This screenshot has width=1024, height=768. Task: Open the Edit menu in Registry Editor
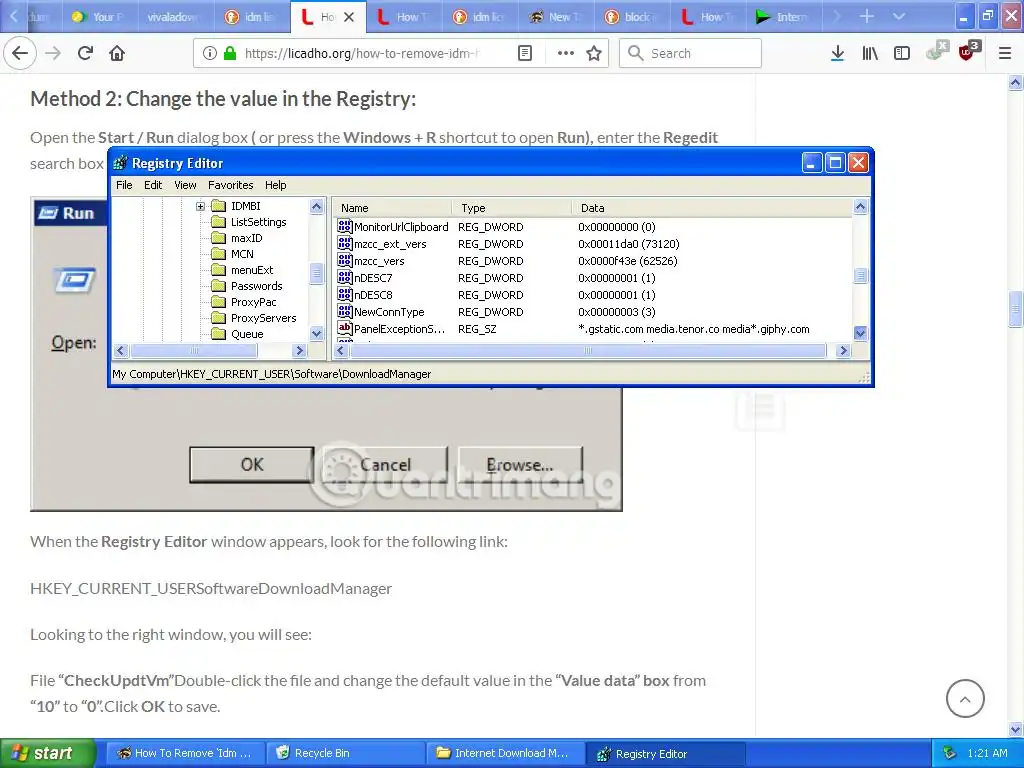[x=153, y=185]
